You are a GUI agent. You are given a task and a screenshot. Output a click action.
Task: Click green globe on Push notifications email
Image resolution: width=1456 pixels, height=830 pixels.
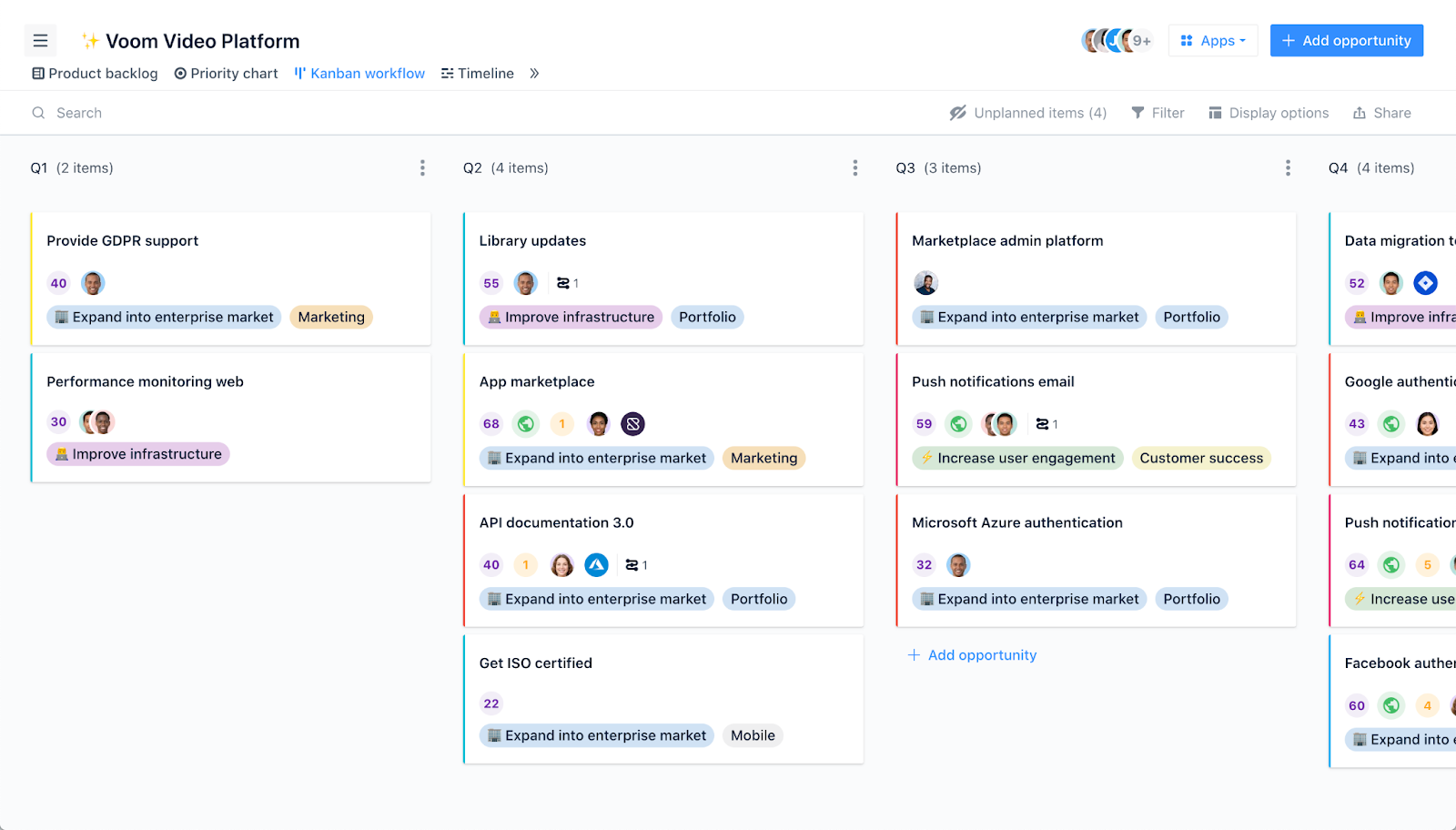tap(958, 424)
